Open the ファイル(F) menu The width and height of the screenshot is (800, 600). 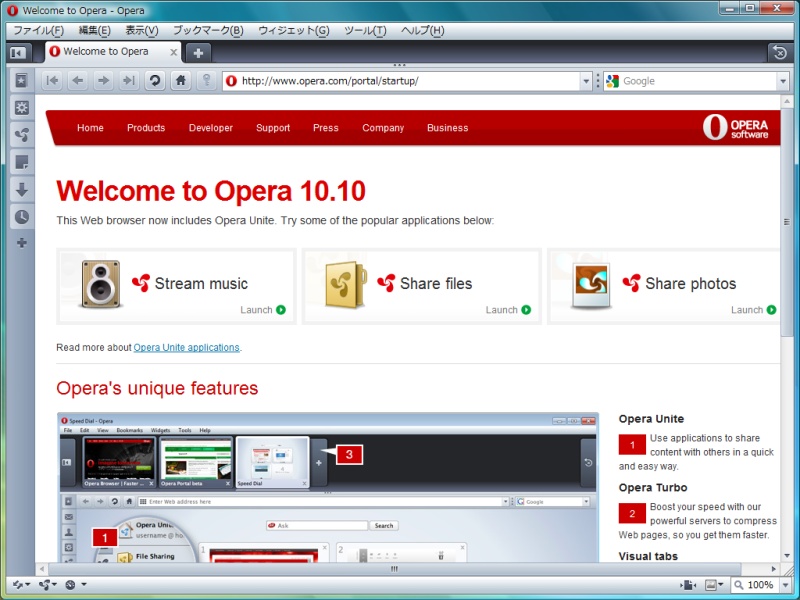pyautogui.click(x=38, y=31)
